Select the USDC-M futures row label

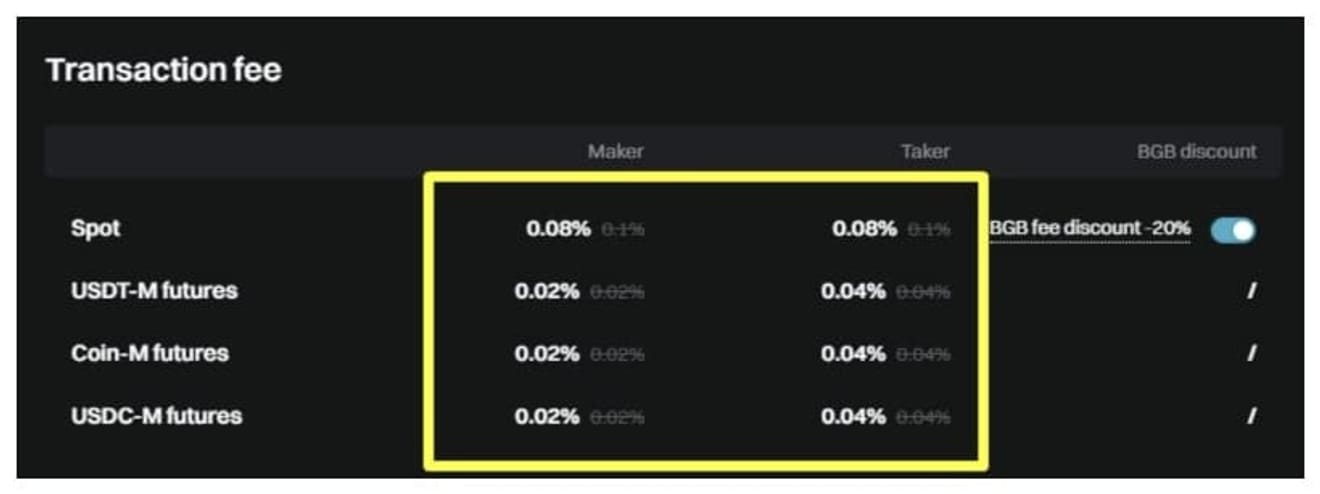(x=156, y=416)
